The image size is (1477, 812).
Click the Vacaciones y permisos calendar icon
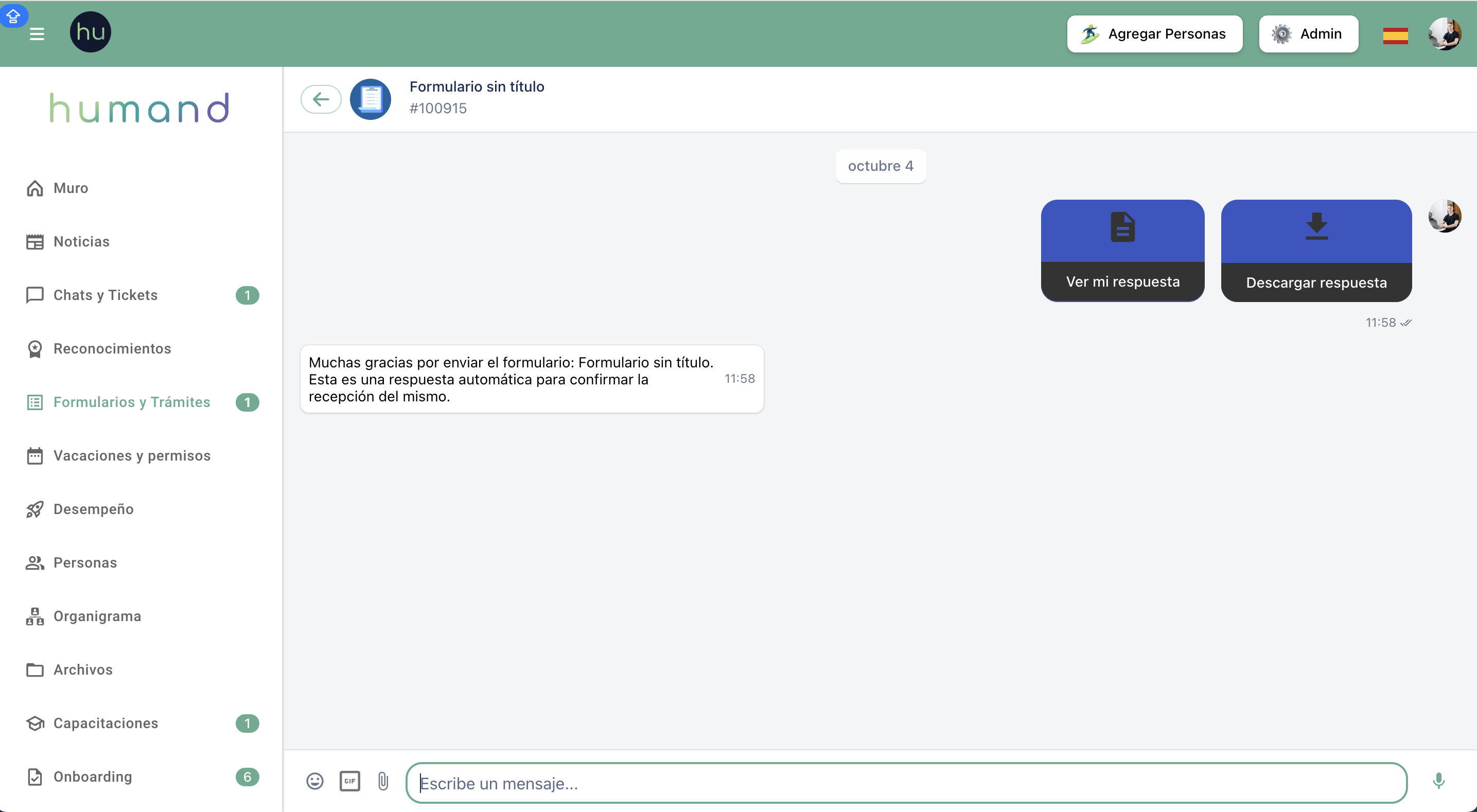(x=35, y=455)
